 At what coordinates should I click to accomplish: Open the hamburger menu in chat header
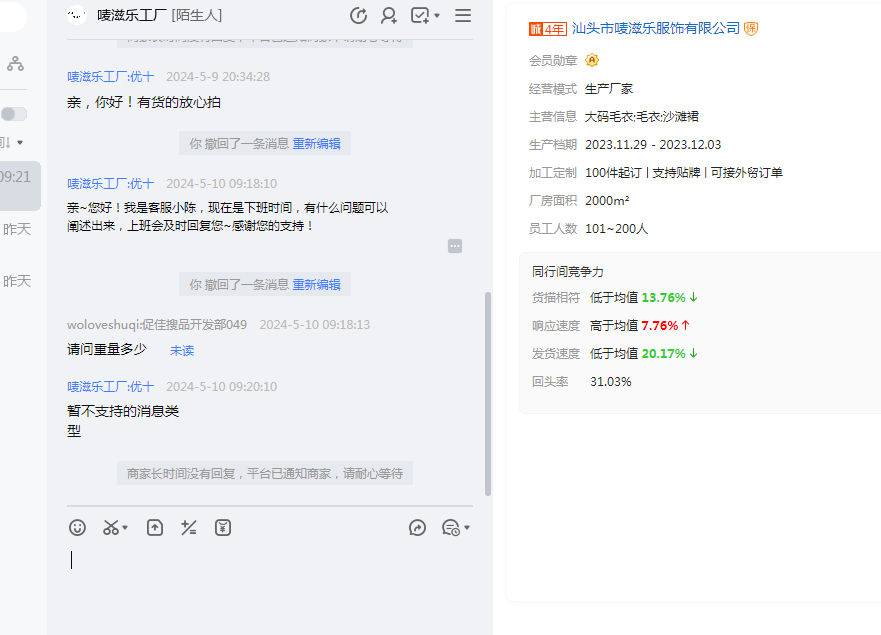pos(463,15)
